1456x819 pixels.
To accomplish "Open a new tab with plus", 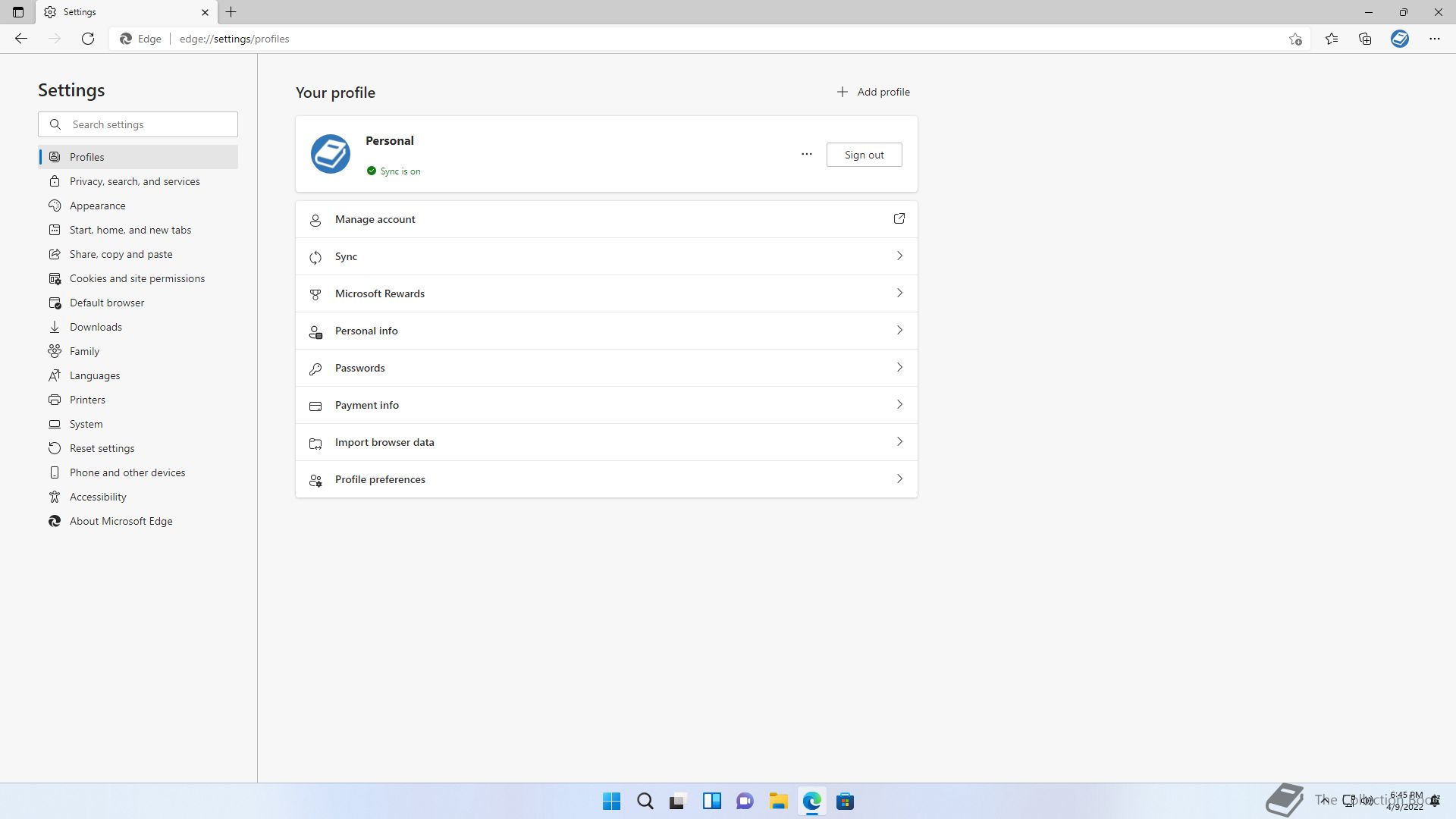I will [x=231, y=12].
